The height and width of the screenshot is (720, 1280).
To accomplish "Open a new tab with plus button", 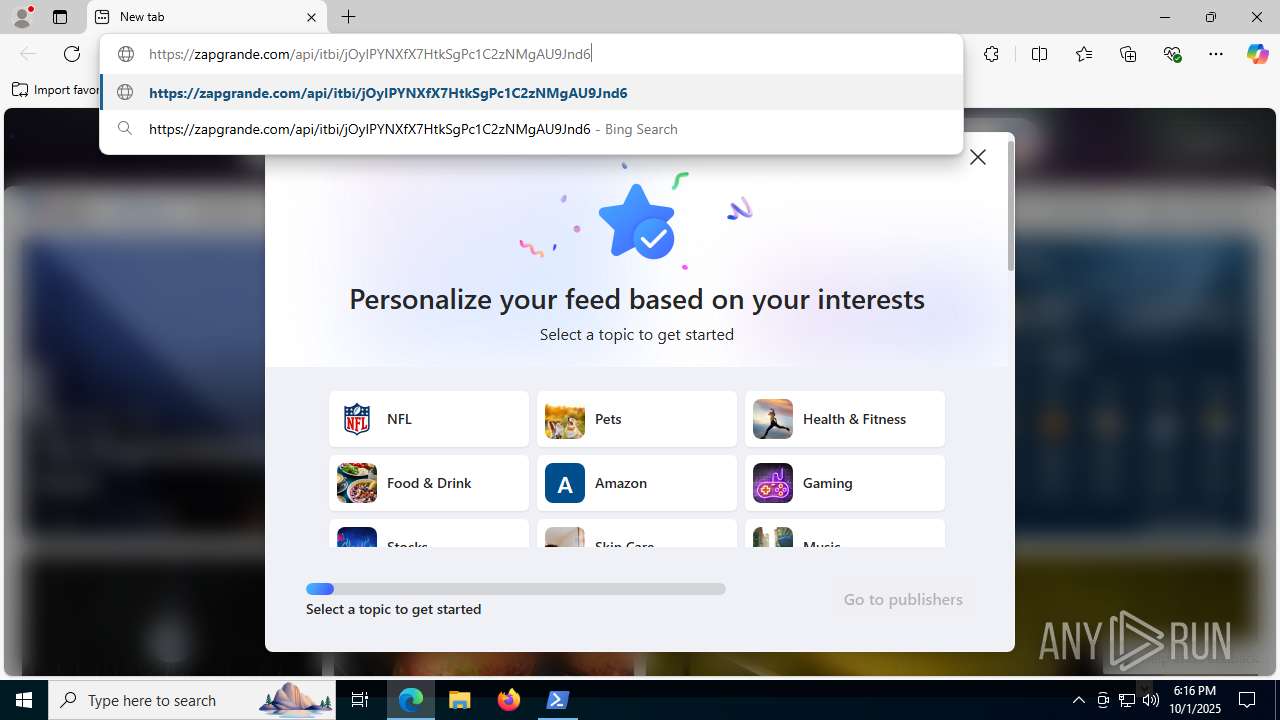I will [348, 17].
